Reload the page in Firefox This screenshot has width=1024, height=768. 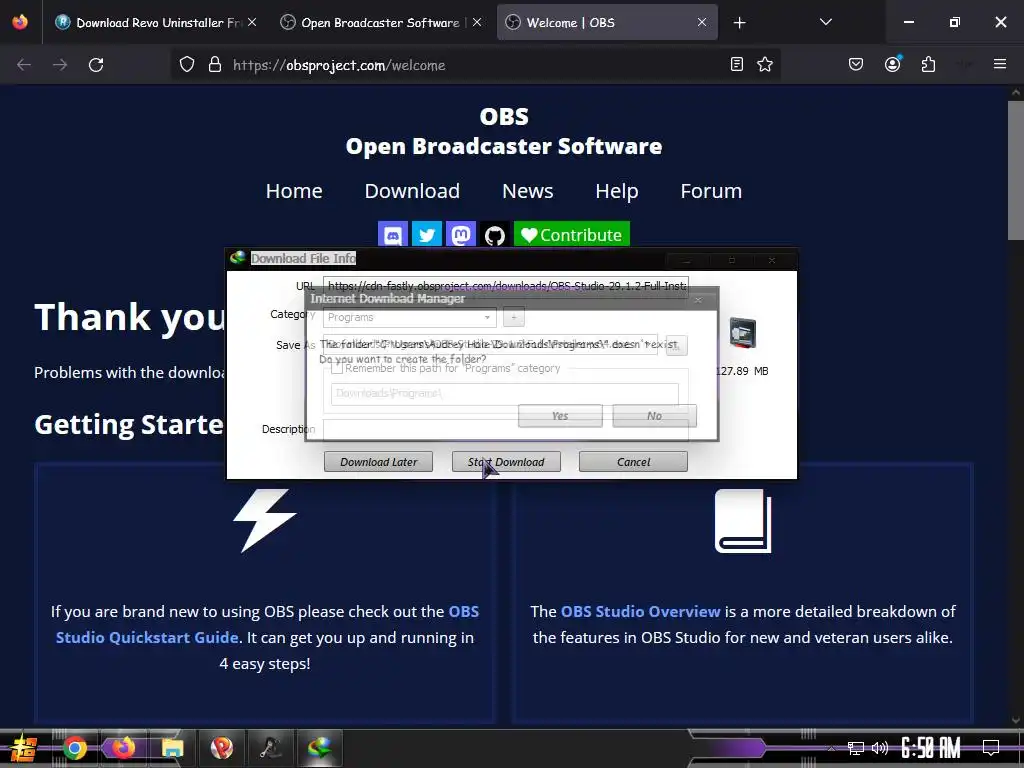coord(96,65)
